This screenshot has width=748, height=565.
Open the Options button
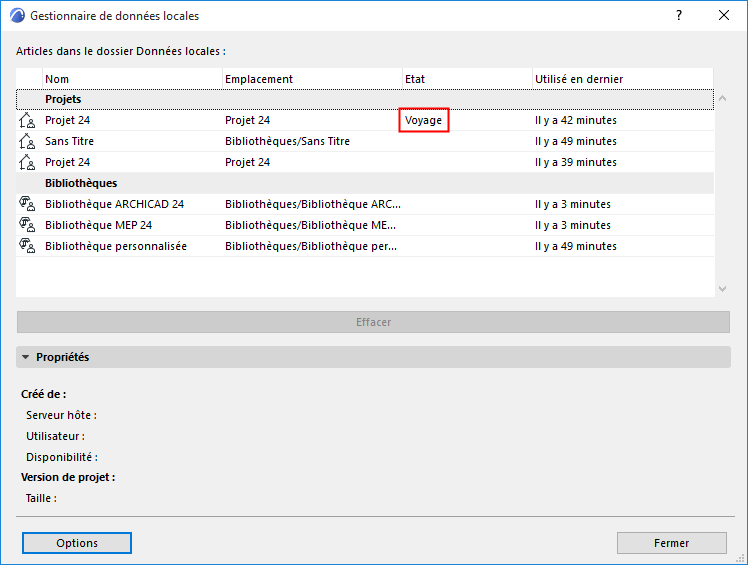(x=77, y=543)
